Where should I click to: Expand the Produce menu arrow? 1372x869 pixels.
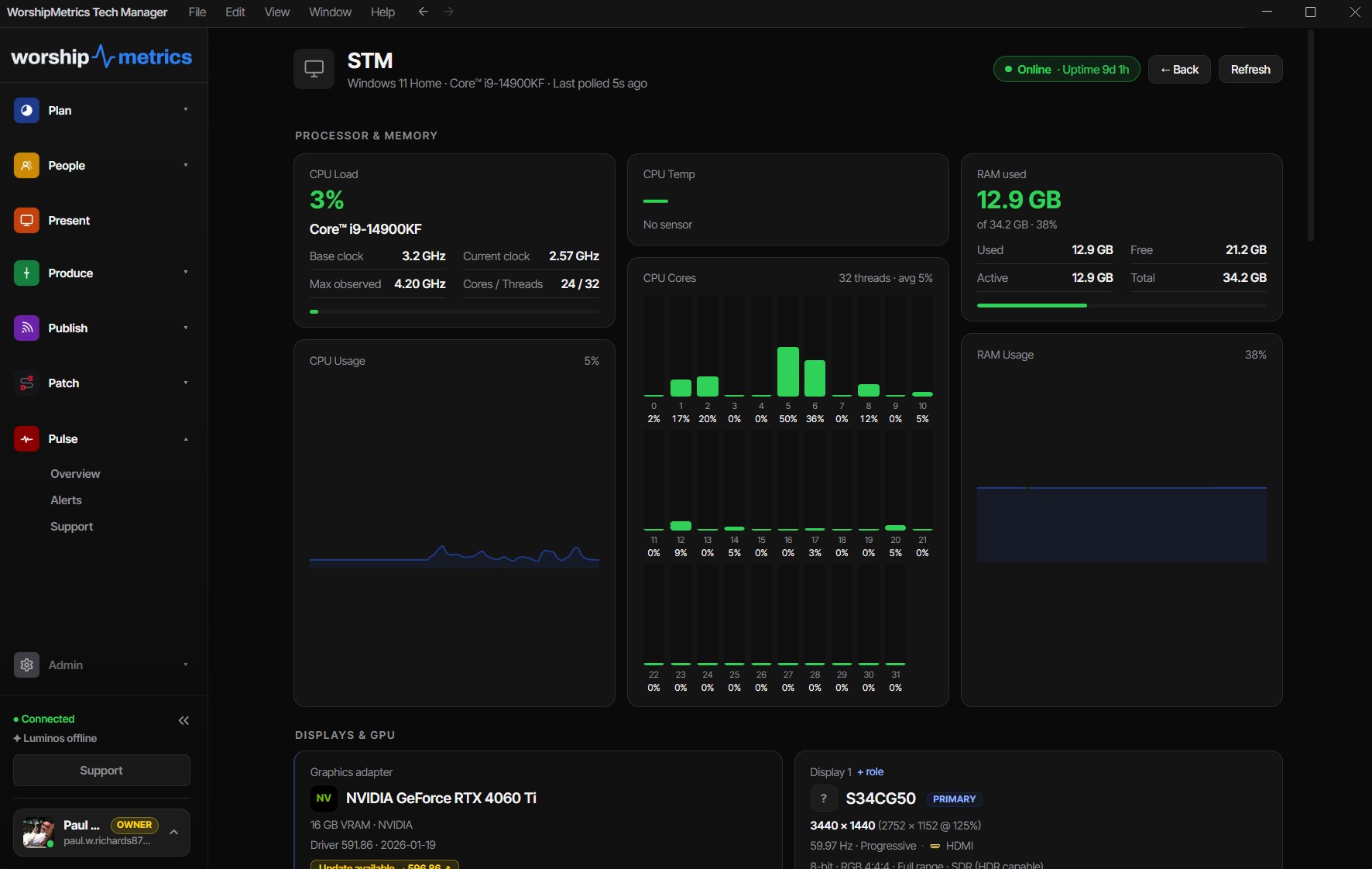tap(186, 273)
